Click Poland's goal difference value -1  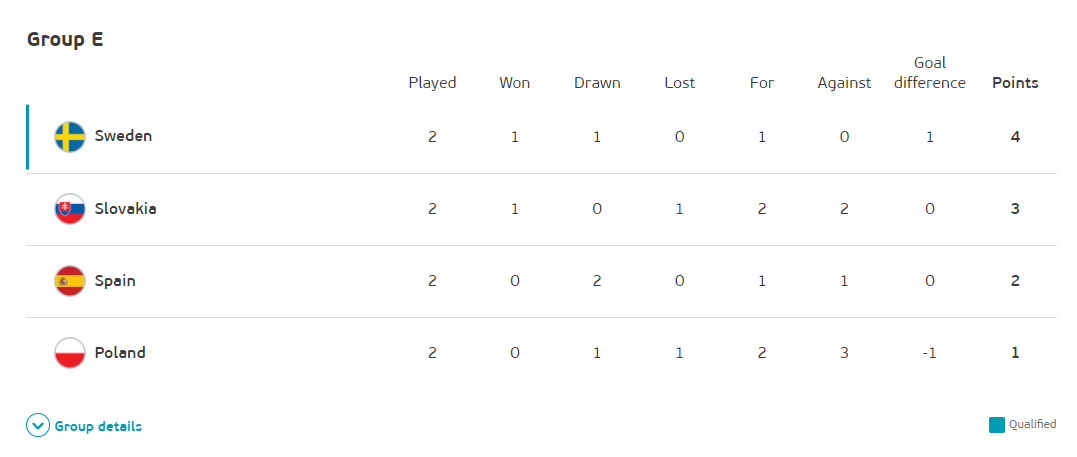click(930, 353)
